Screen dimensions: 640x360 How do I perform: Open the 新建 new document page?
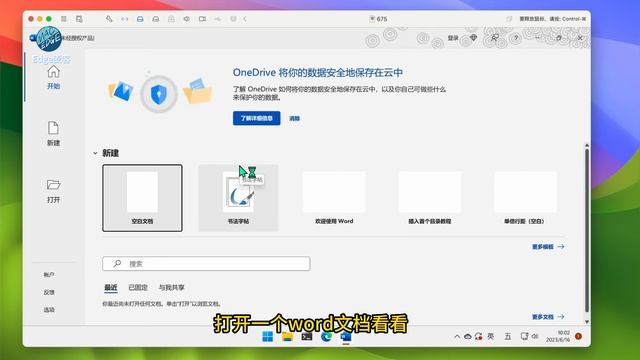point(53,134)
